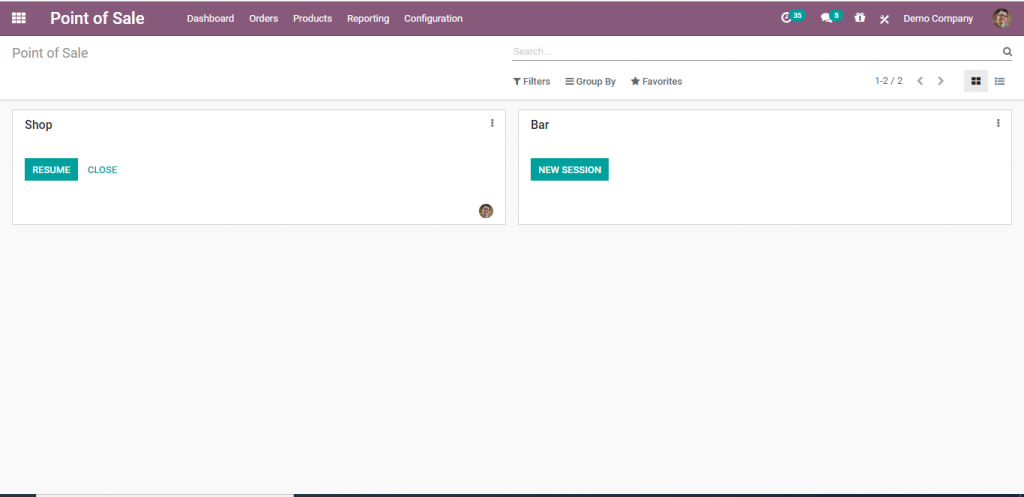The image size is (1024, 497).
Task: Click the search magnifier icon
Action: (x=1006, y=52)
